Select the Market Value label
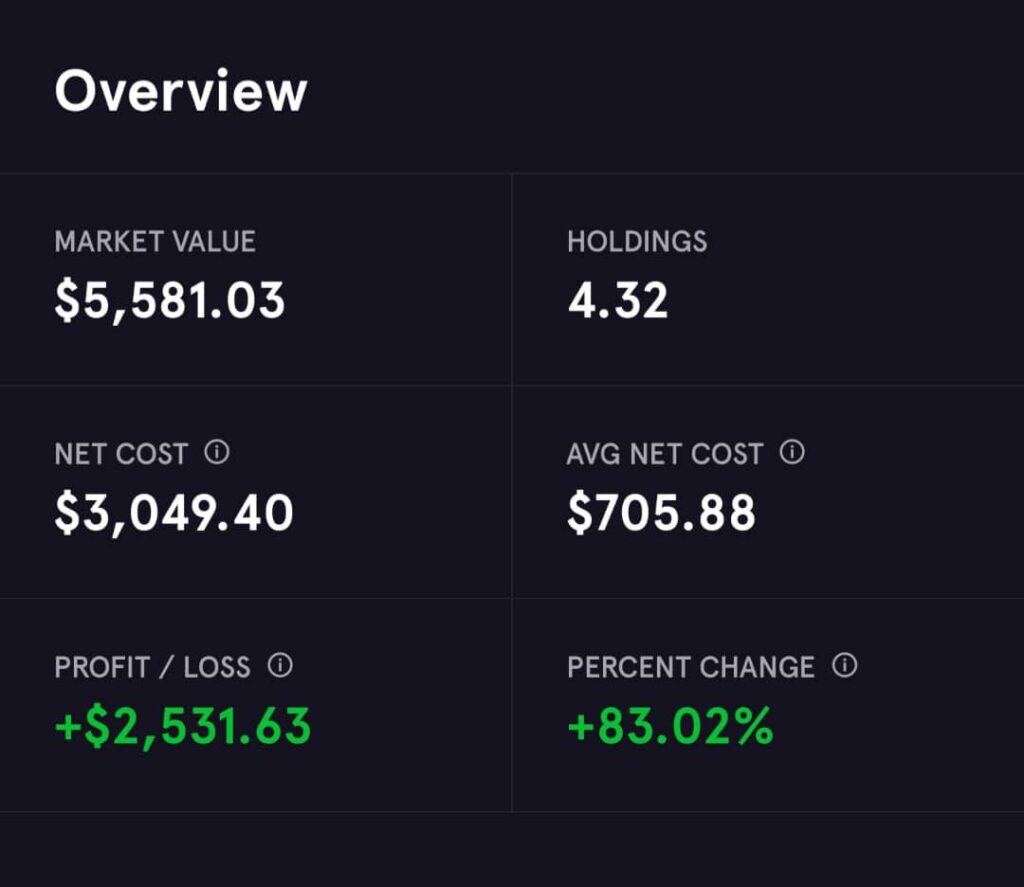1024x887 pixels. pyautogui.click(x=155, y=242)
